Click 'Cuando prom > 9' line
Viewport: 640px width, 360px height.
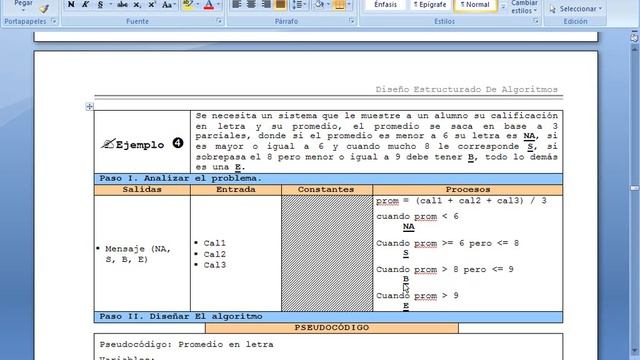point(417,296)
